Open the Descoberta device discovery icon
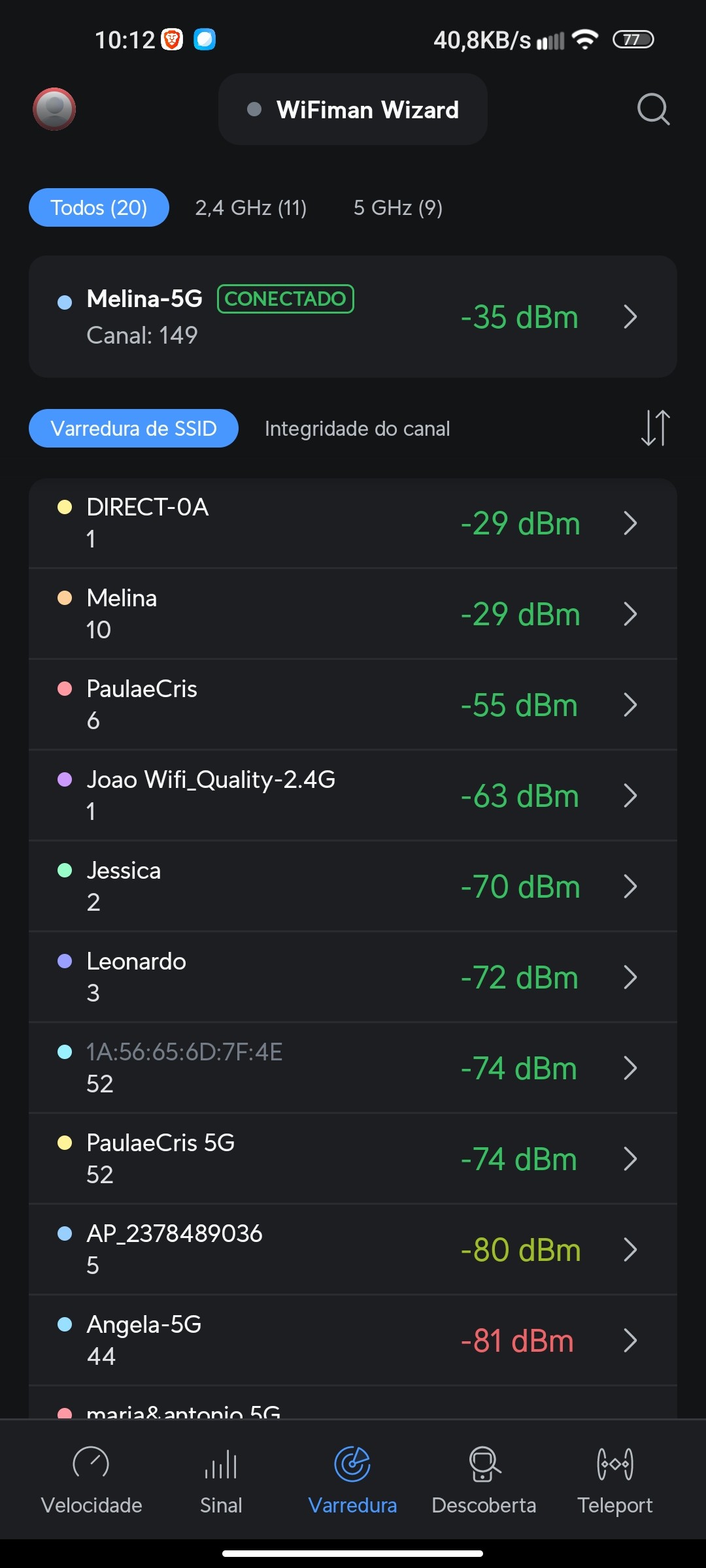This screenshot has height=1568, width=706. pyautogui.click(x=484, y=1463)
